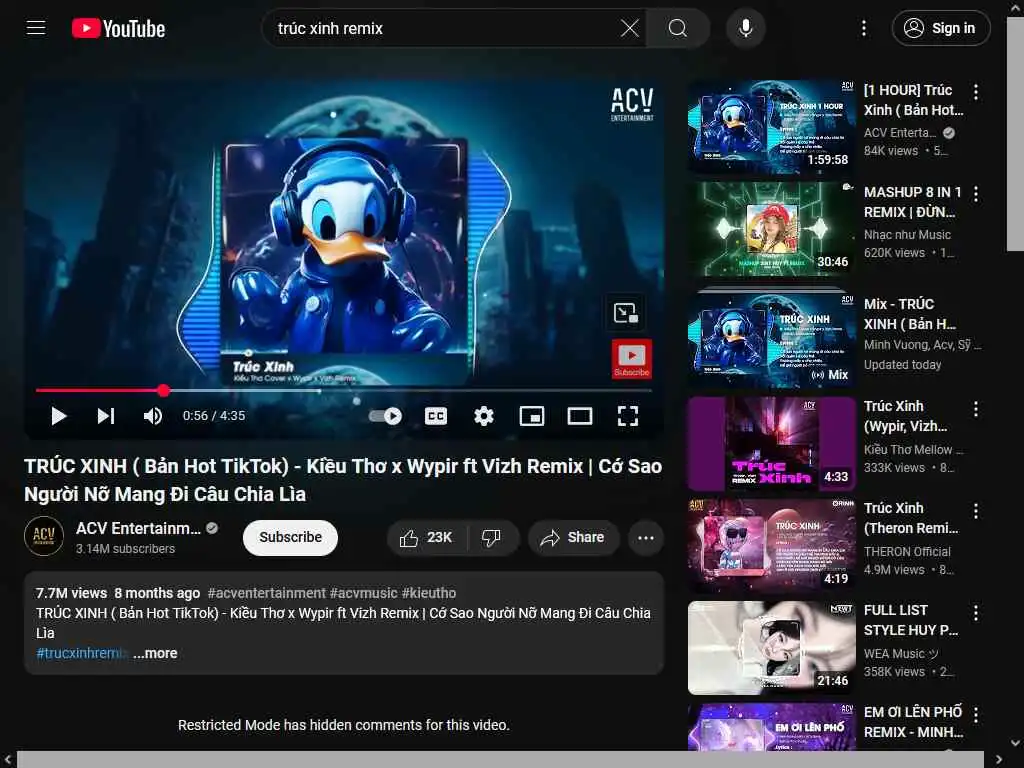Viewport: 1024px width, 768px height.
Task: Open Mix - TRÚC XINH playlist thumbnail
Action: coord(771,340)
